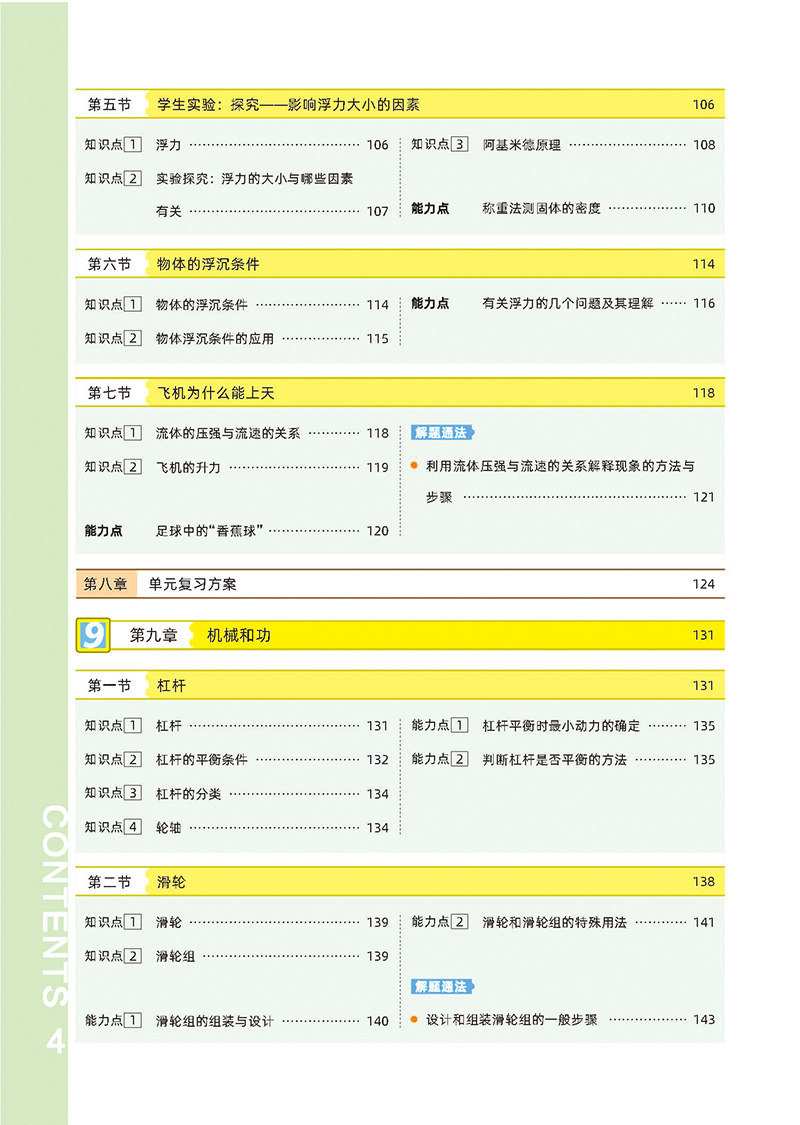Image resolution: width=800 pixels, height=1125 pixels.
Task: Click the entry 利用流体压强与流速的关系解释现象的方法与
Action: 560,466
